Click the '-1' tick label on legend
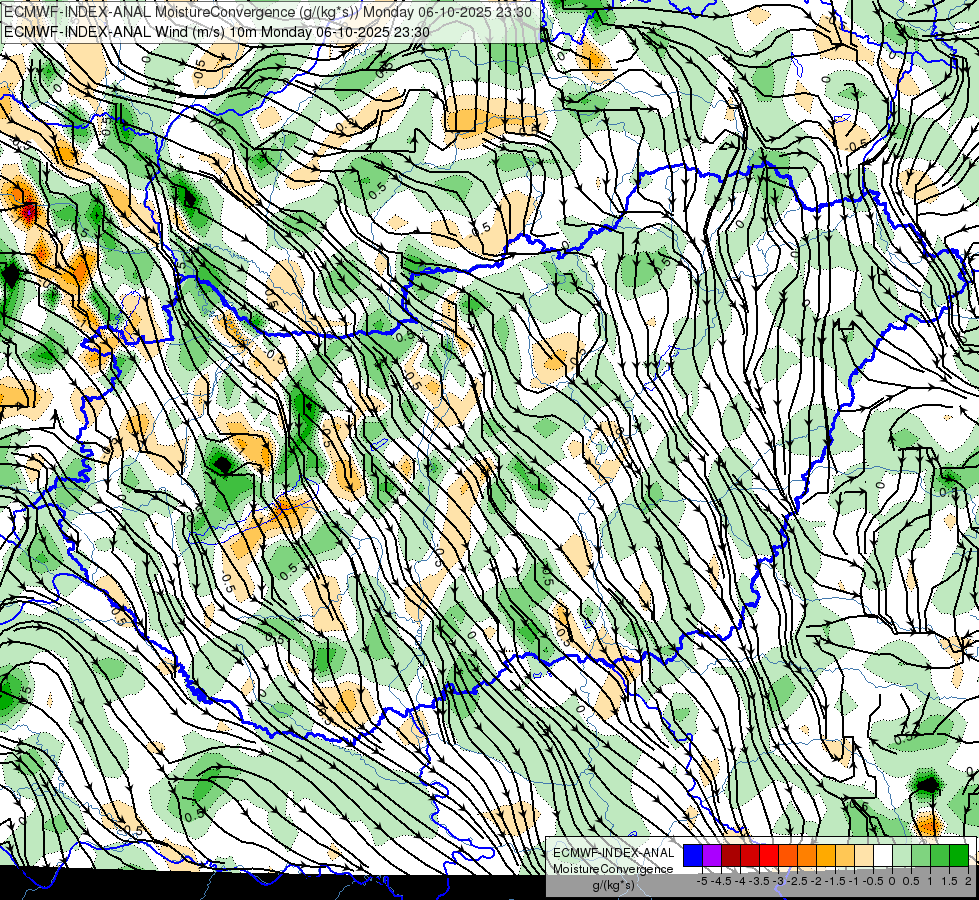This screenshot has width=979, height=900. point(853,881)
